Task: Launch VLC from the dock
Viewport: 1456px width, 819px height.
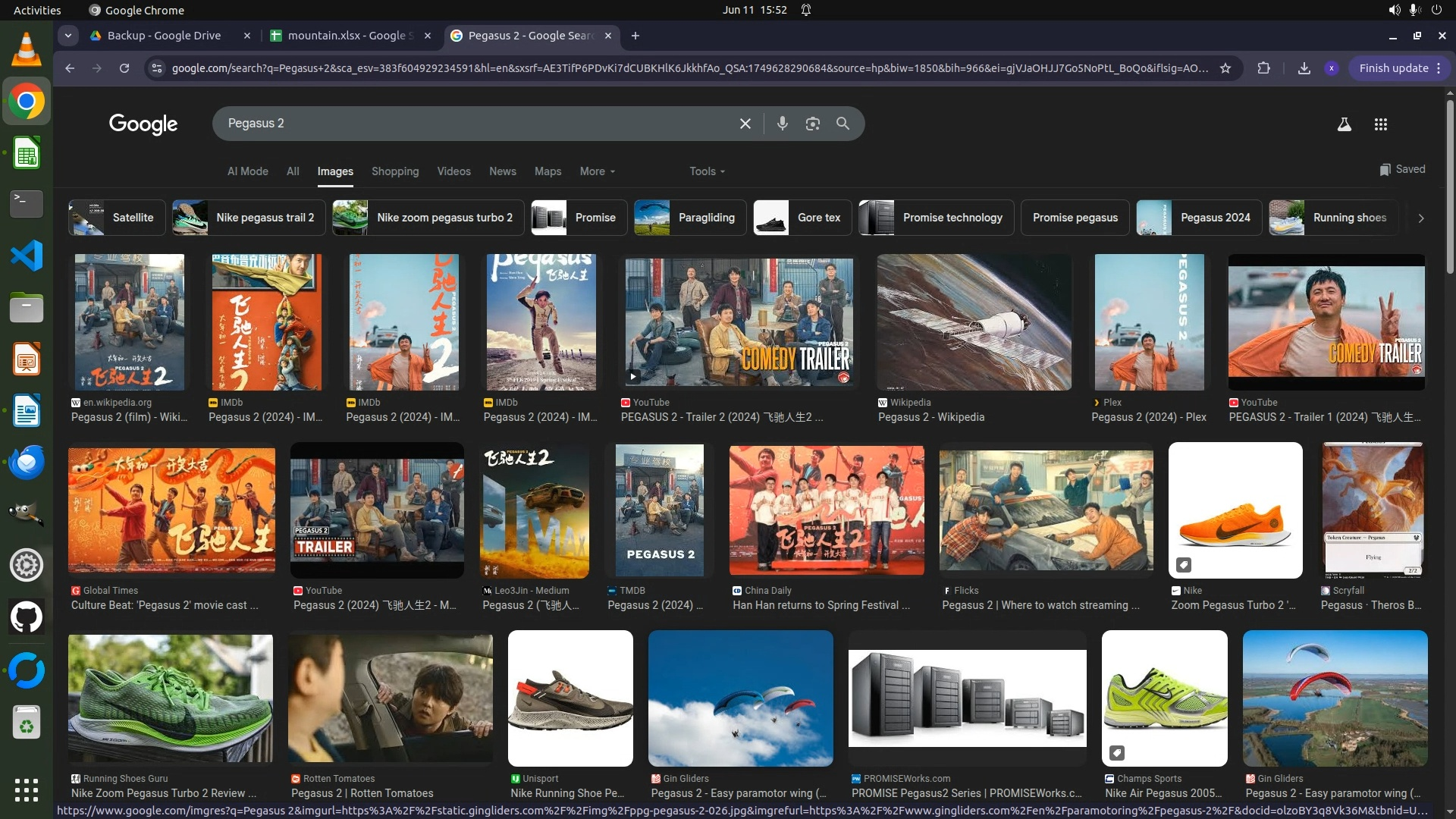Action: pos(26,50)
